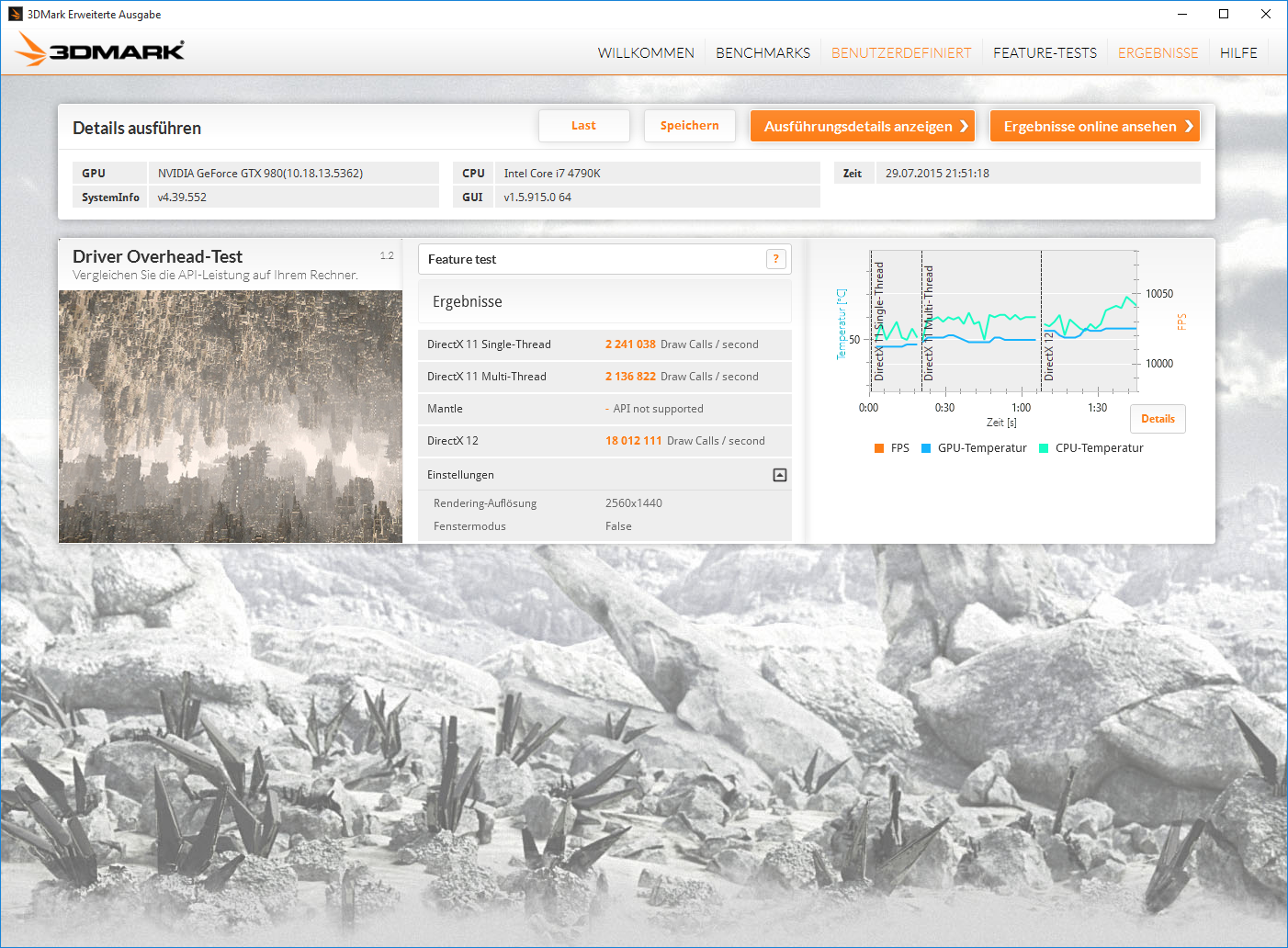Click Ausführungsdetails anzeigen button
1288x948 pixels.
[863, 126]
